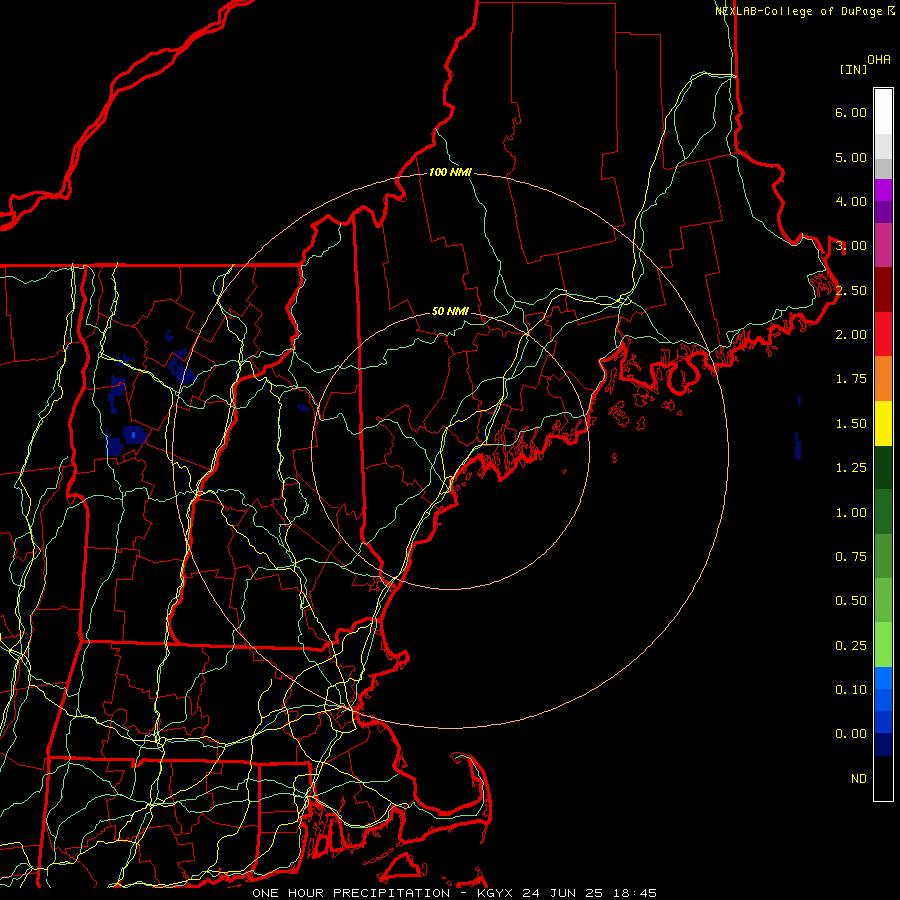
Task: Select the 6.00 legend value
Action: click(851, 112)
